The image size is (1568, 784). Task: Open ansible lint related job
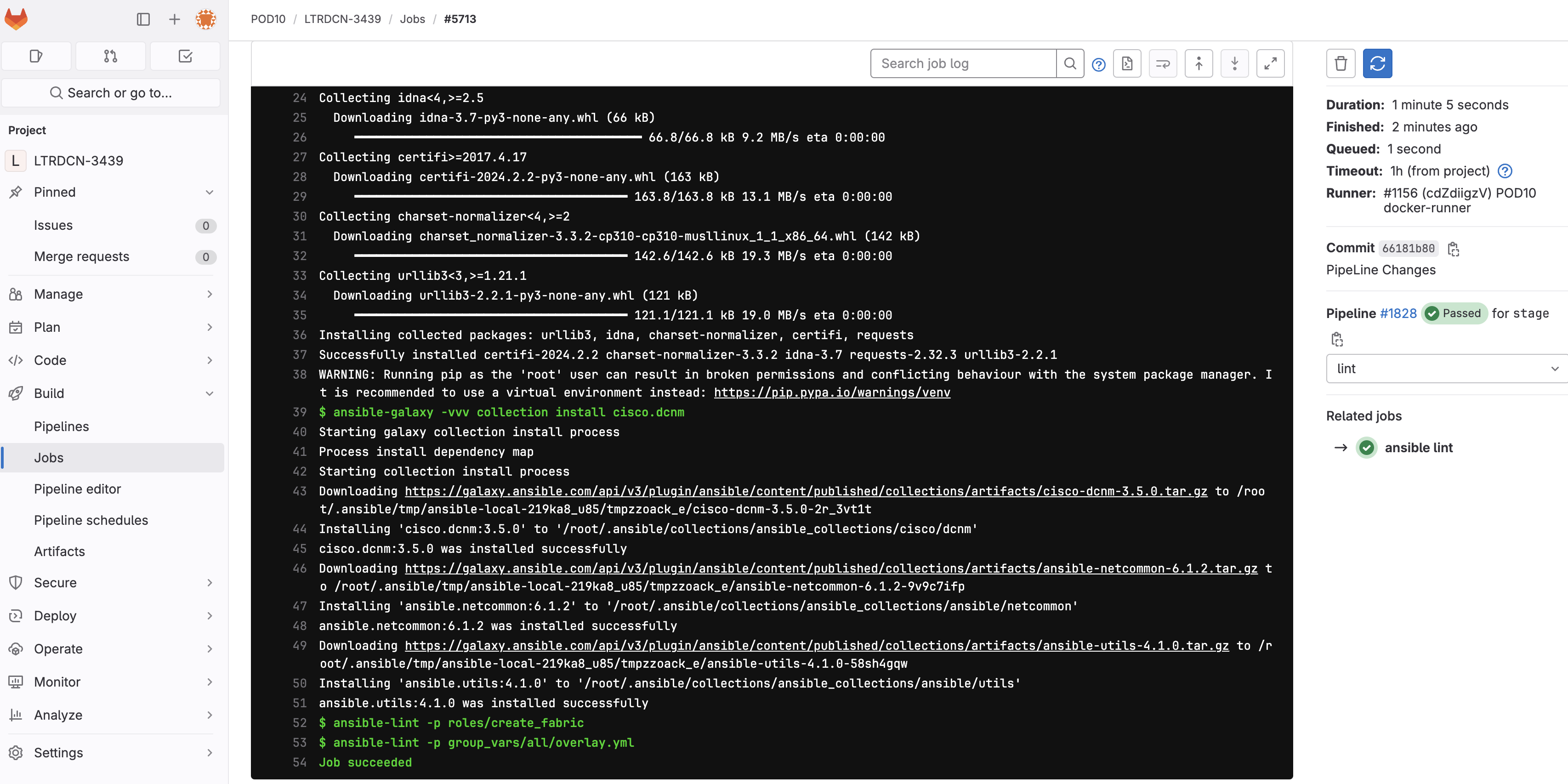[x=1418, y=448]
